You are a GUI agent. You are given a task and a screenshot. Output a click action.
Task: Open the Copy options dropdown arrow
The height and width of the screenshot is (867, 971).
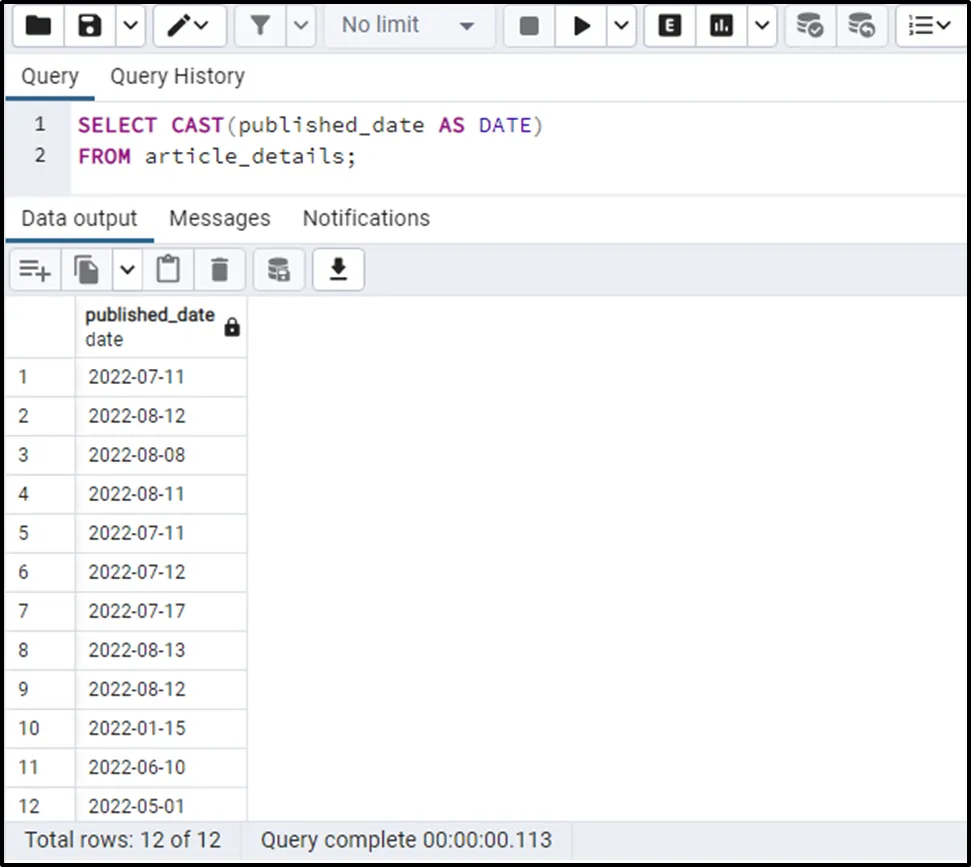pos(127,269)
